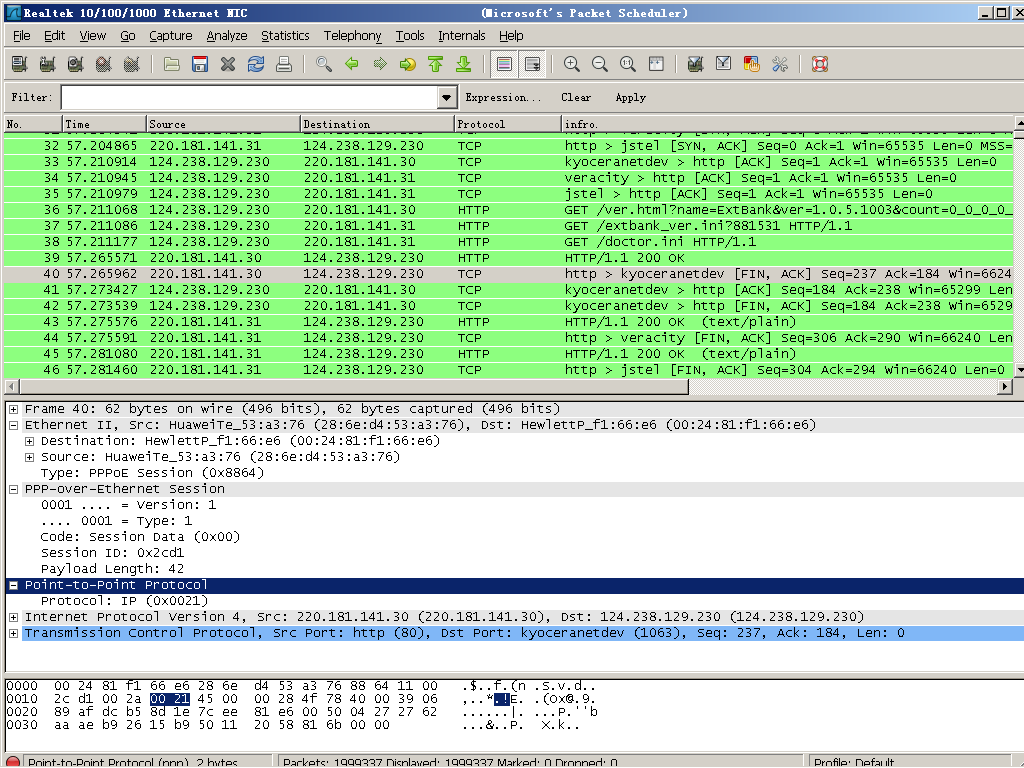Open the Analyze menu
Image resolution: width=1024 pixels, height=768 pixels.
(227, 36)
